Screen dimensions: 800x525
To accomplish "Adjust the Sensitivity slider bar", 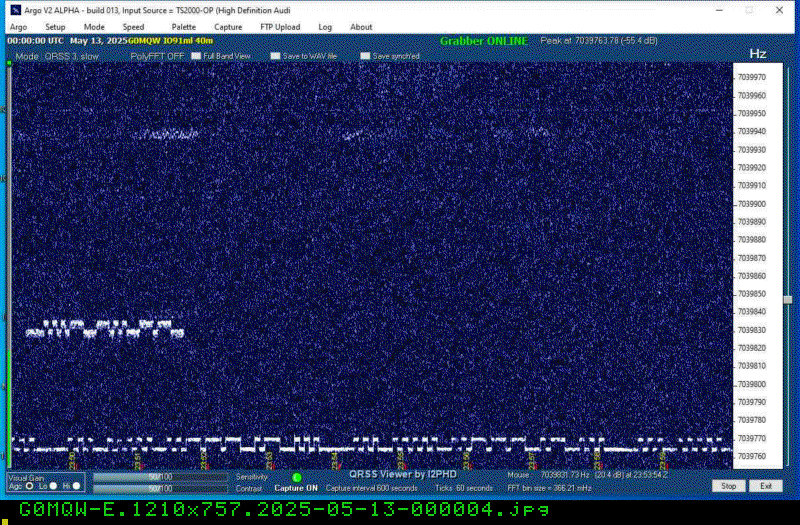I will click(160, 477).
